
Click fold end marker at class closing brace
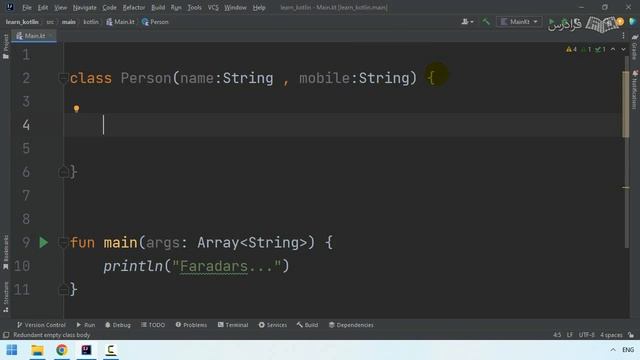[63, 172]
